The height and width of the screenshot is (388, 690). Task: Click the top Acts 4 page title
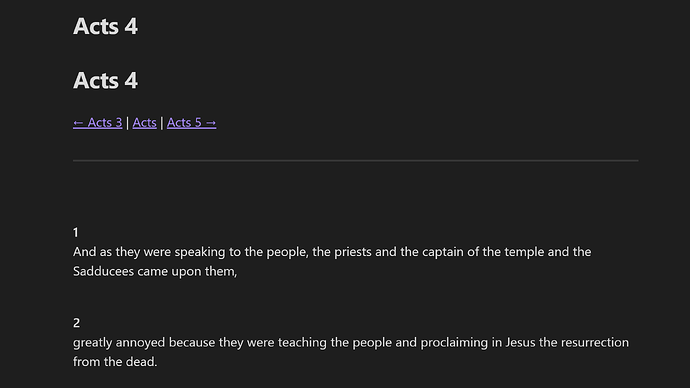coord(106,26)
